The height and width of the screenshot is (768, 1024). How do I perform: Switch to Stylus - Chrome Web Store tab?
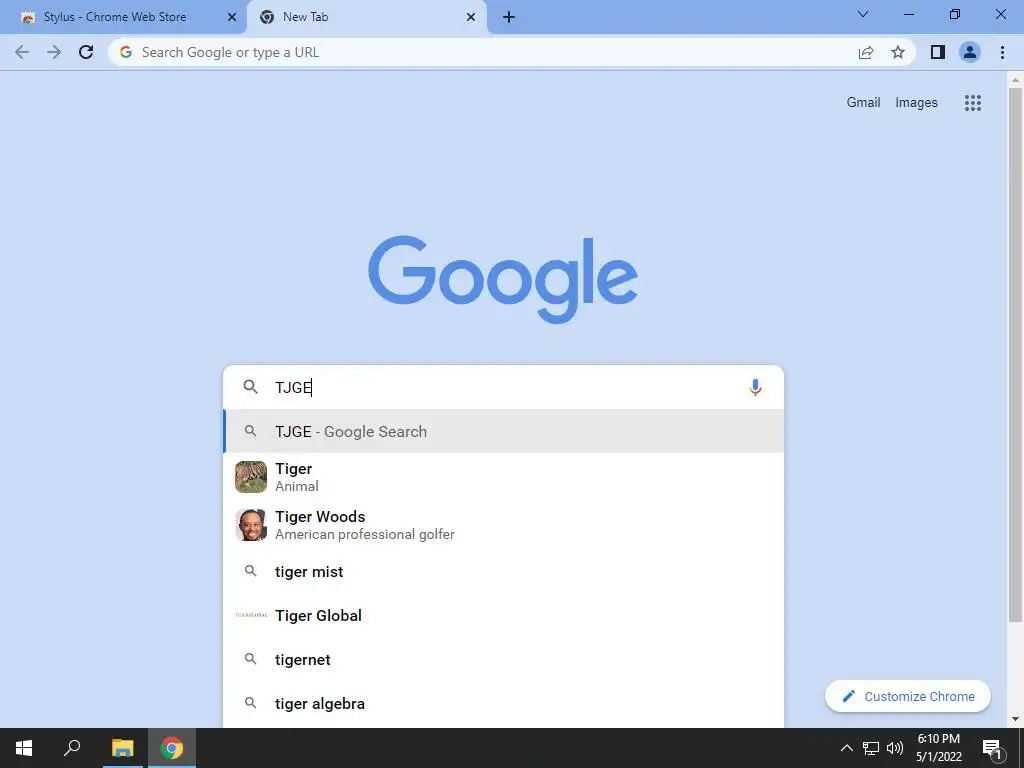[123, 17]
